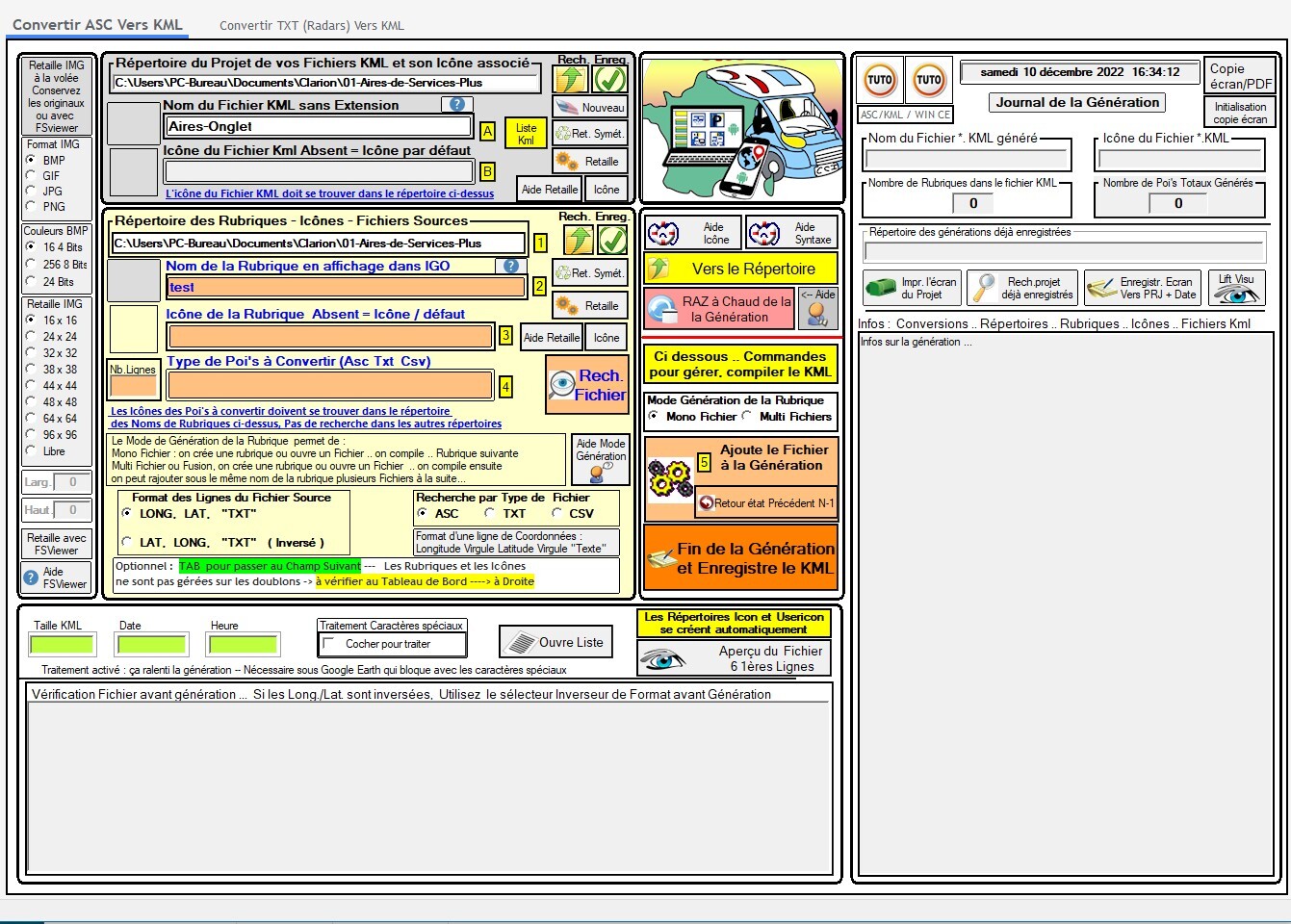Click the green check Enreg. icon for the KML project folder

(610, 78)
